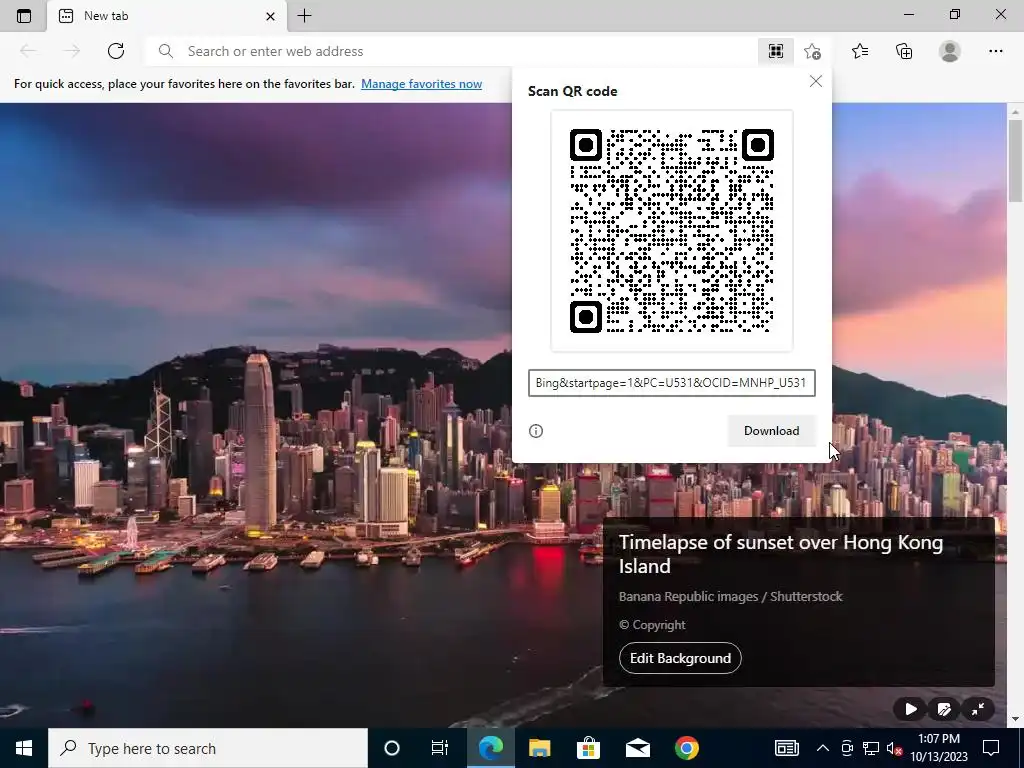Open clock showing 1:07 PM
This screenshot has width=1024, height=768.
(x=939, y=748)
